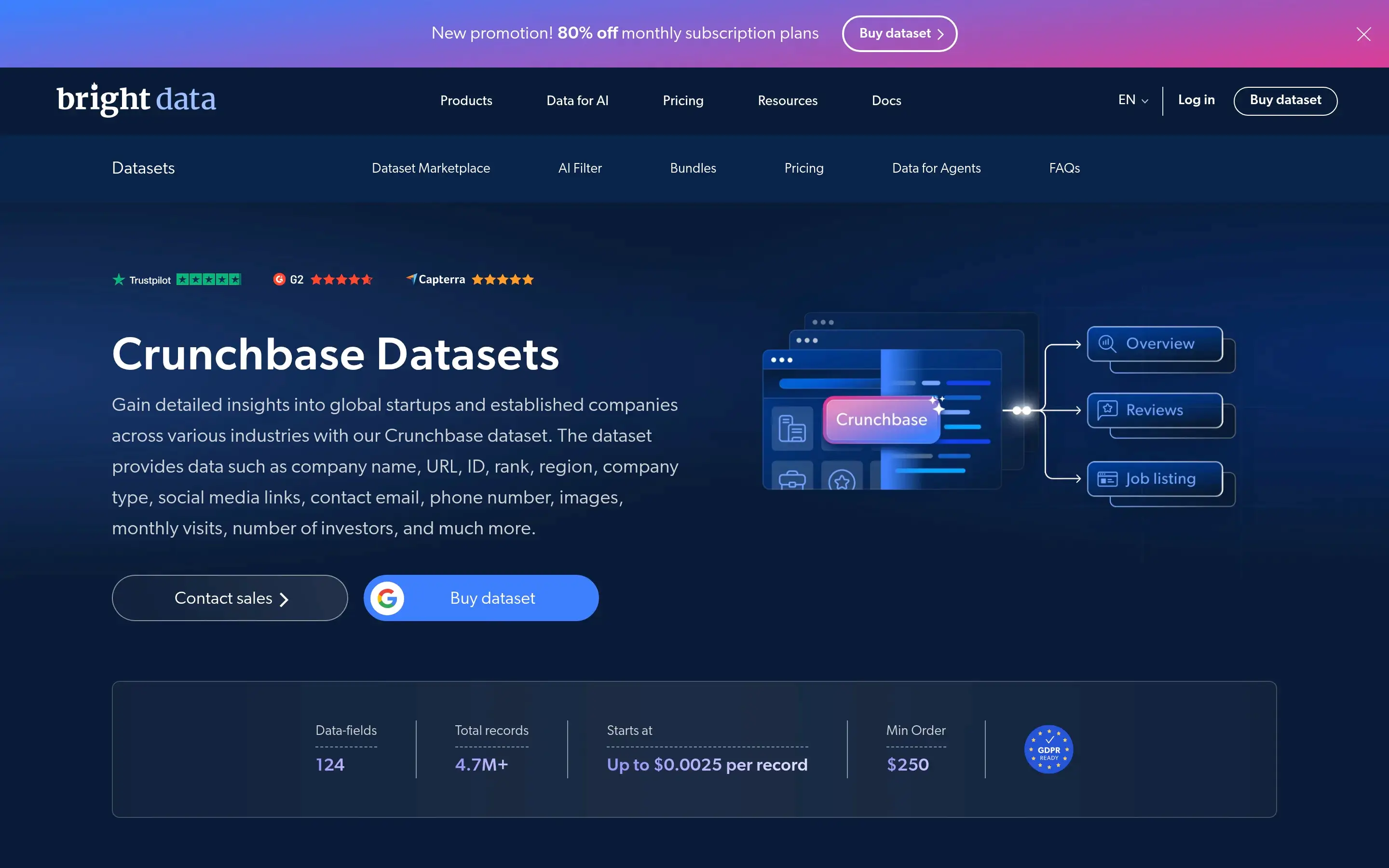1389x868 pixels.
Task: Close the promotion banner with the X
Action: (x=1363, y=34)
